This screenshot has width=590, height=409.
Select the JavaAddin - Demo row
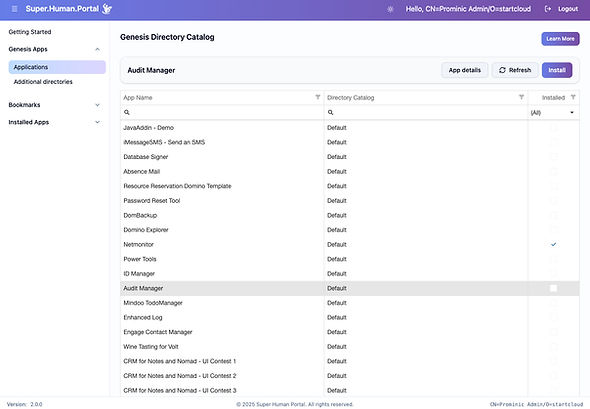coord(350,128)
